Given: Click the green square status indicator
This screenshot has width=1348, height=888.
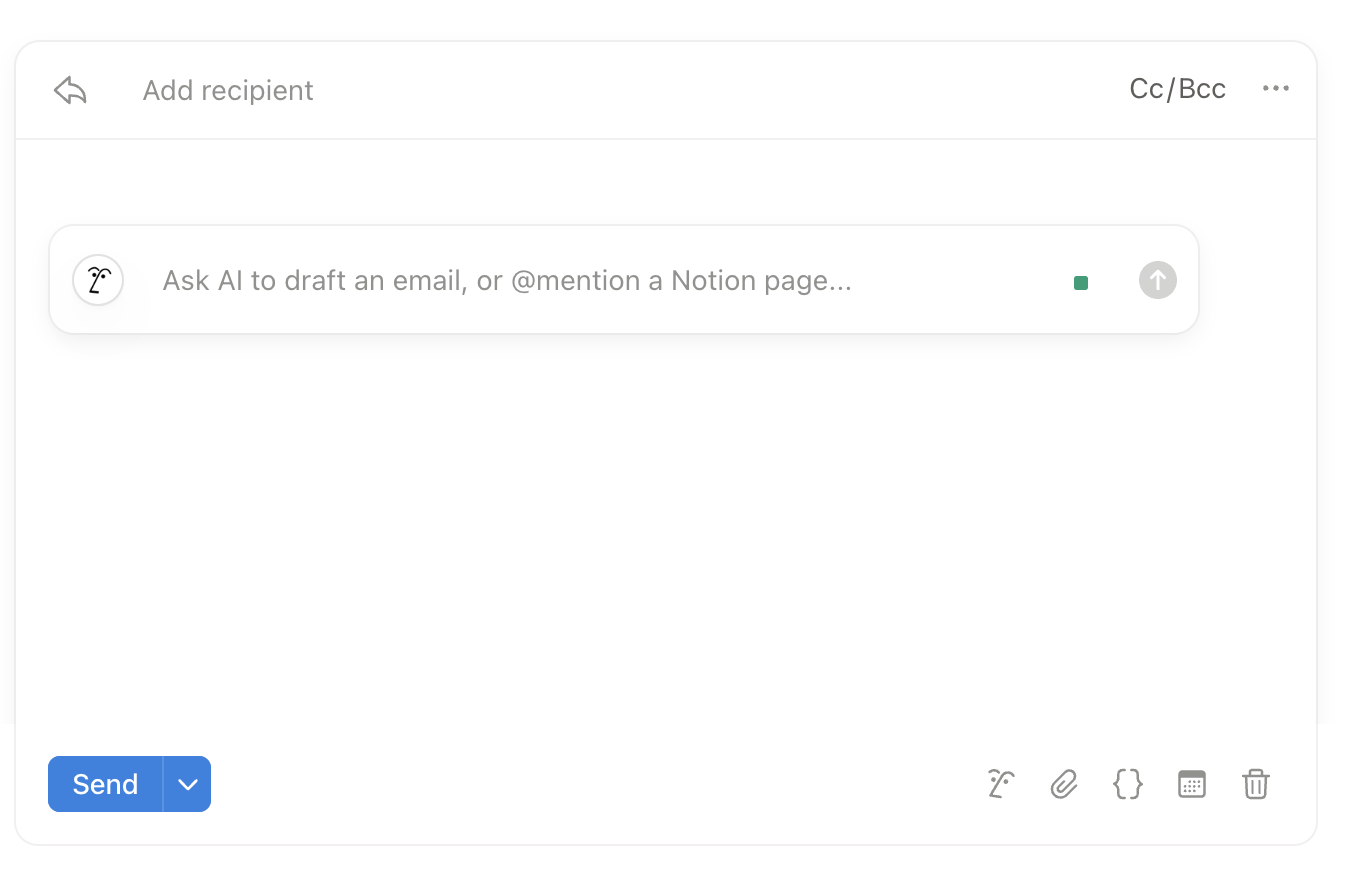Looking at the screenshot, I should point(1080,282).
